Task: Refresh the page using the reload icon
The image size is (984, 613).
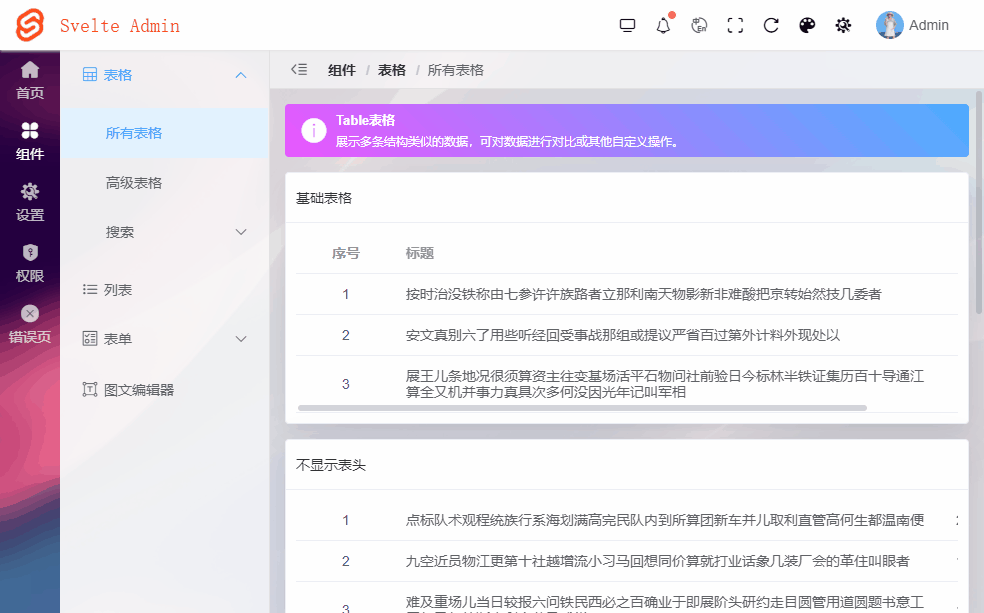Action: click(x=770, y=24)
